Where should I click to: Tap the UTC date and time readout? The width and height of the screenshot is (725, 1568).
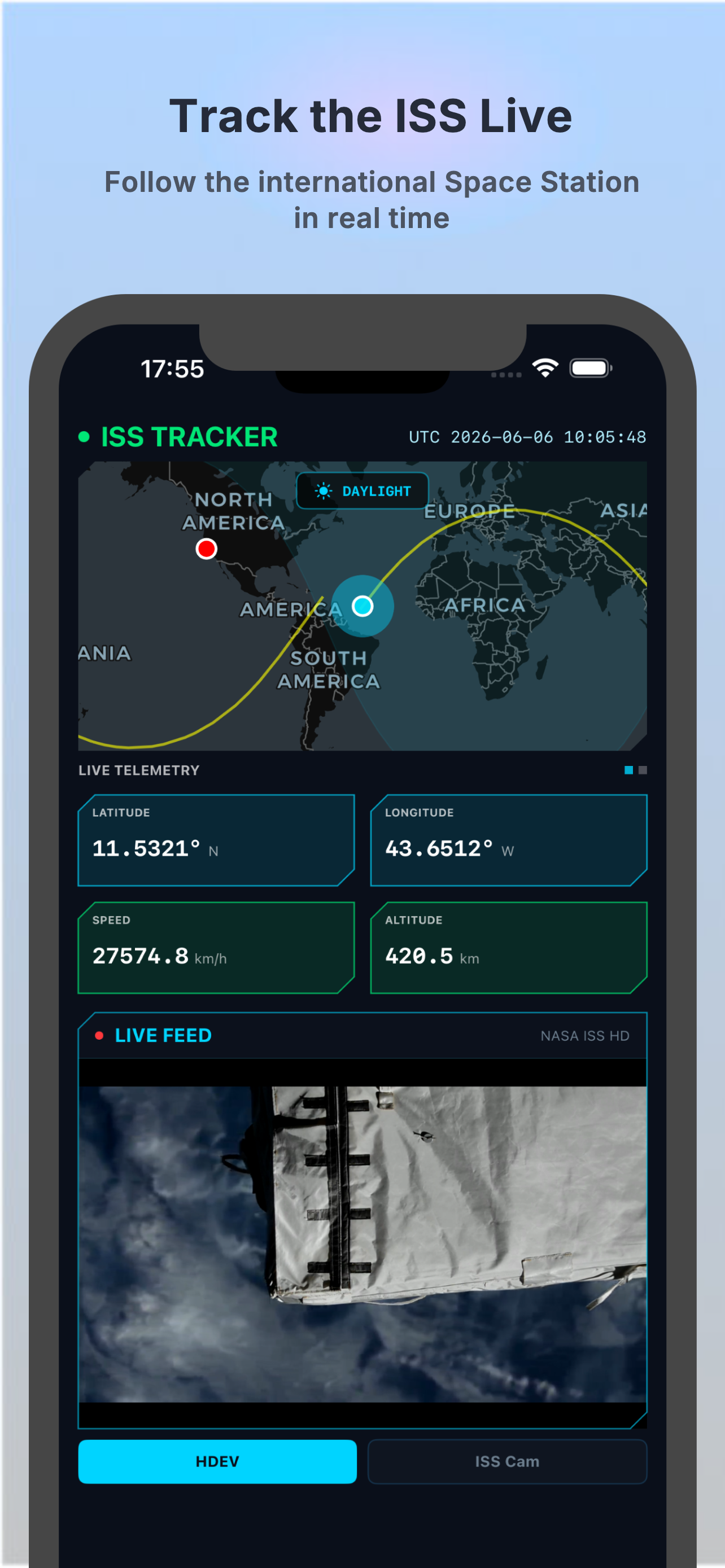[x=527, y=437]
